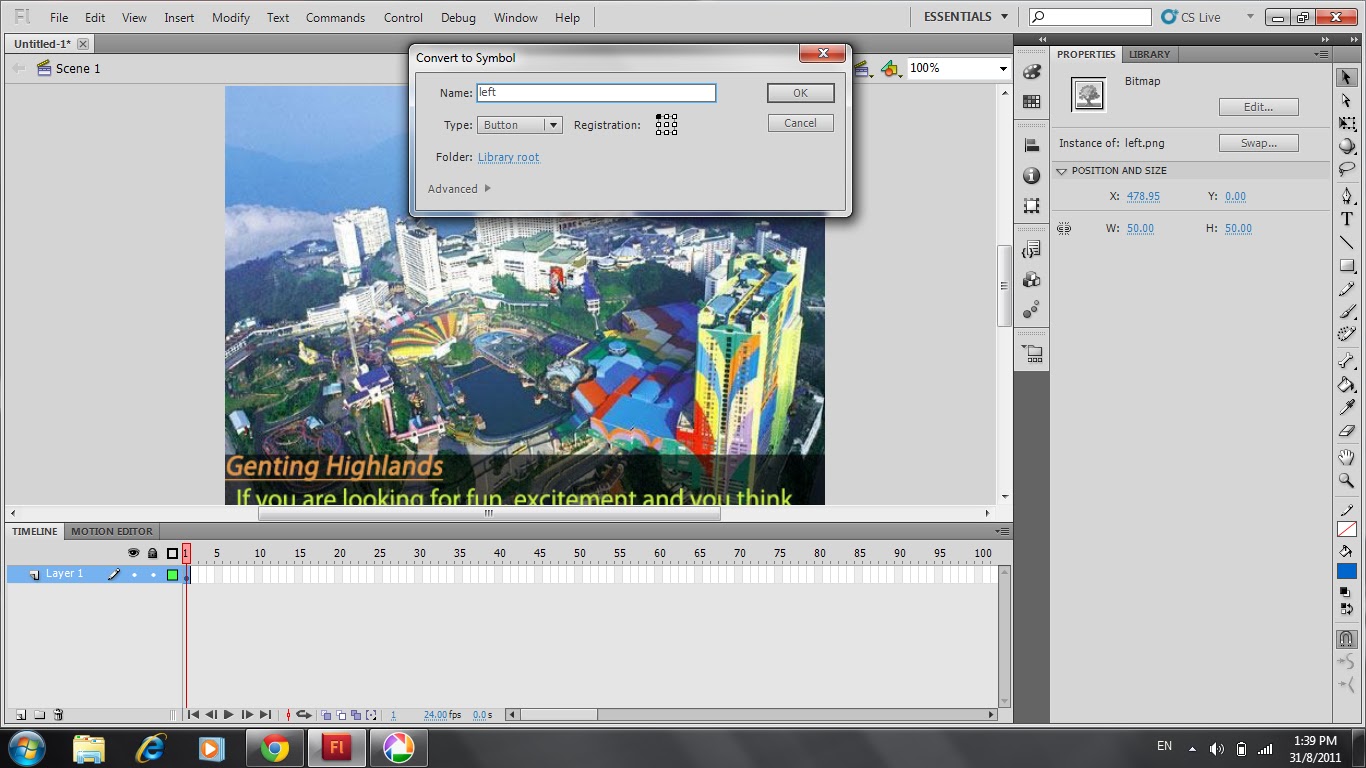Select the Brush tool
Screen dimensions: 1366x768
[1347, 311]
